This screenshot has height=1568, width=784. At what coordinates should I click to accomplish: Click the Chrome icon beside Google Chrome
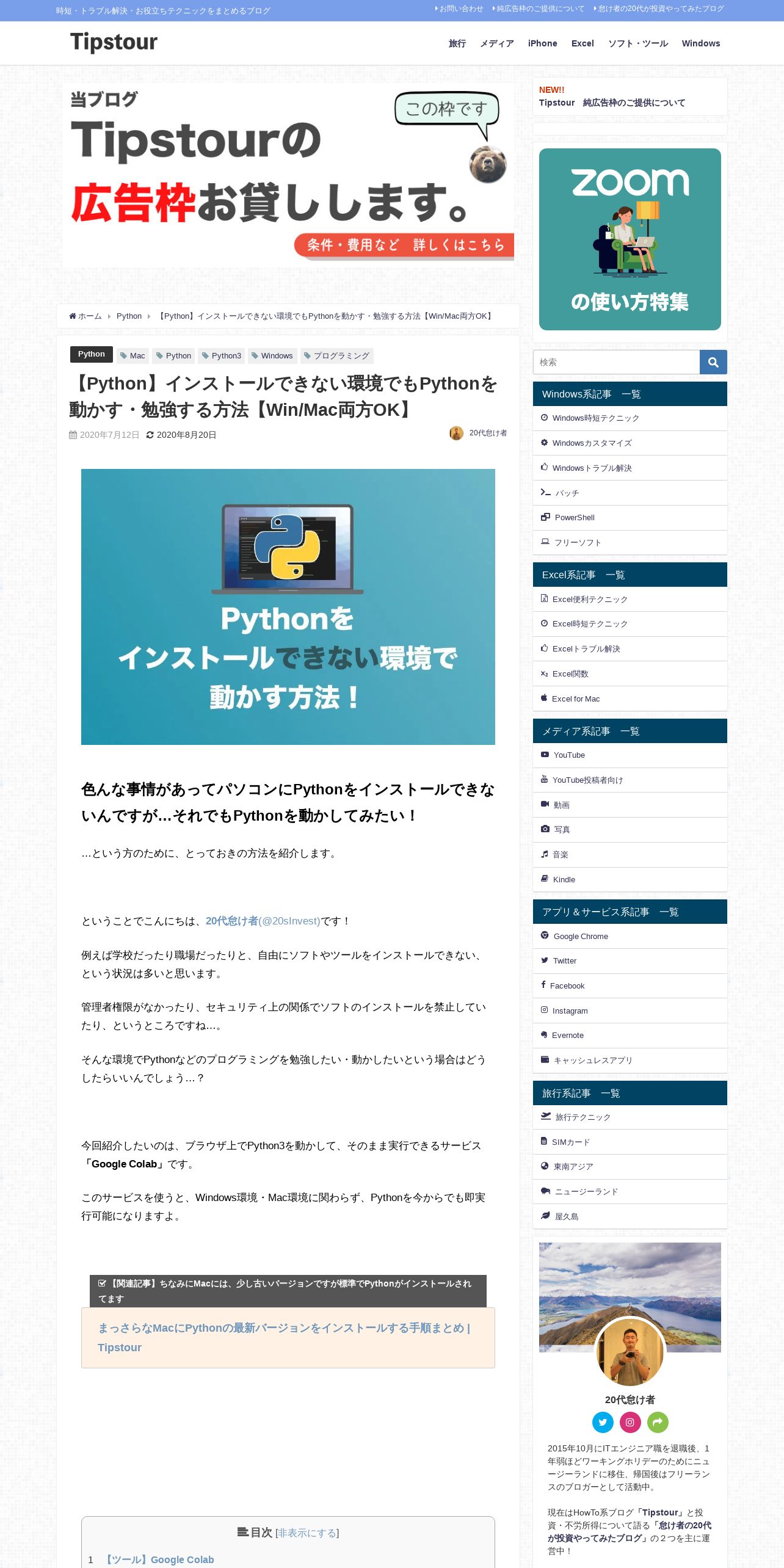545,935
